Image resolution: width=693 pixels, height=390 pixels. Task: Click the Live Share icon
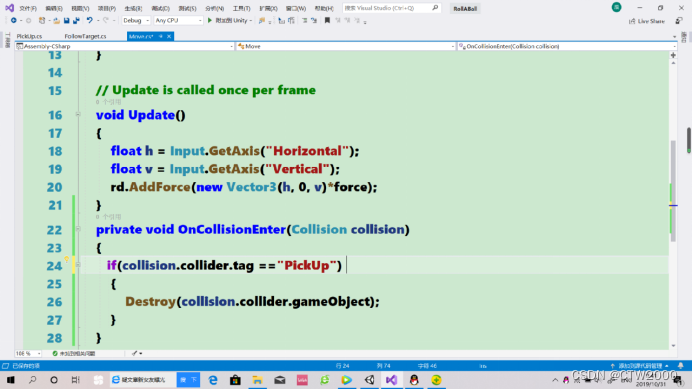click(632, 21)
